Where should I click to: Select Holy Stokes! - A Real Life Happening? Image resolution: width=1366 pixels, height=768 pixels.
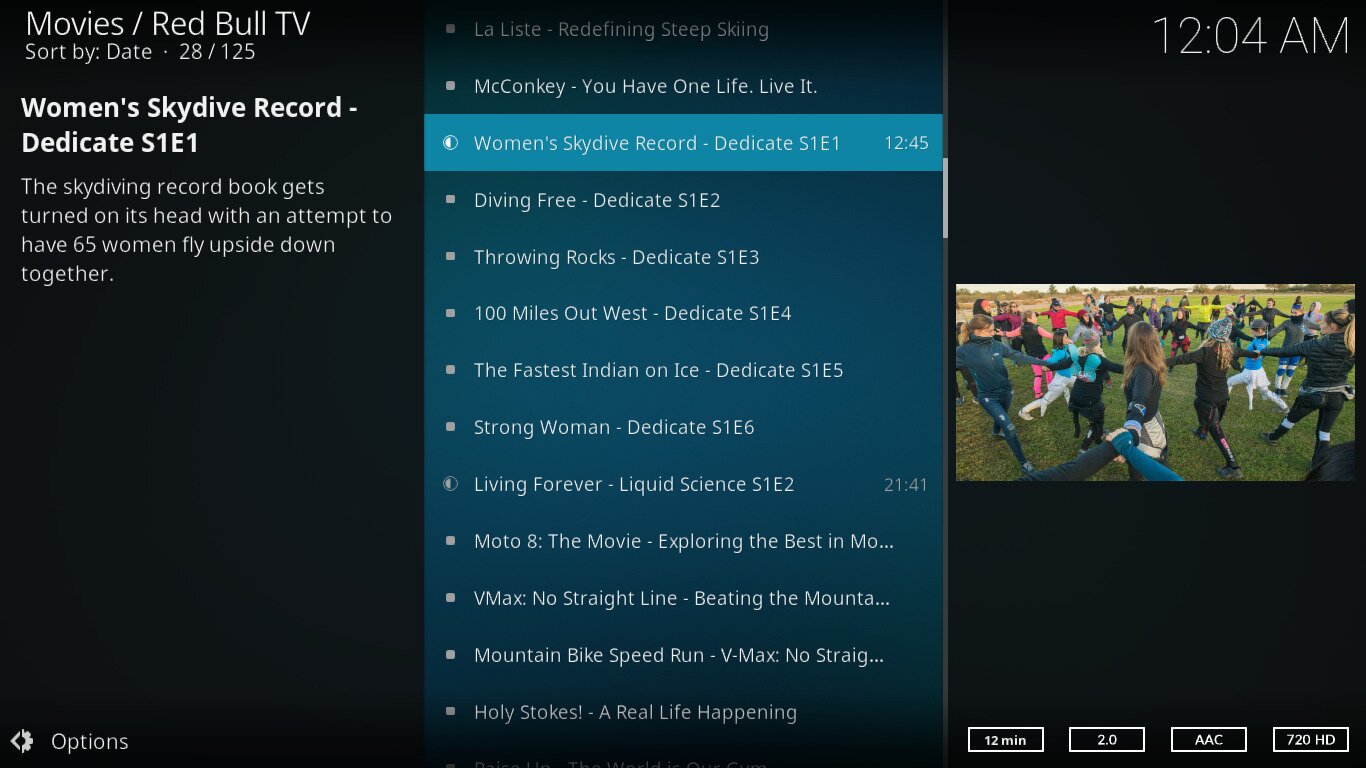(x=683, y=712)
